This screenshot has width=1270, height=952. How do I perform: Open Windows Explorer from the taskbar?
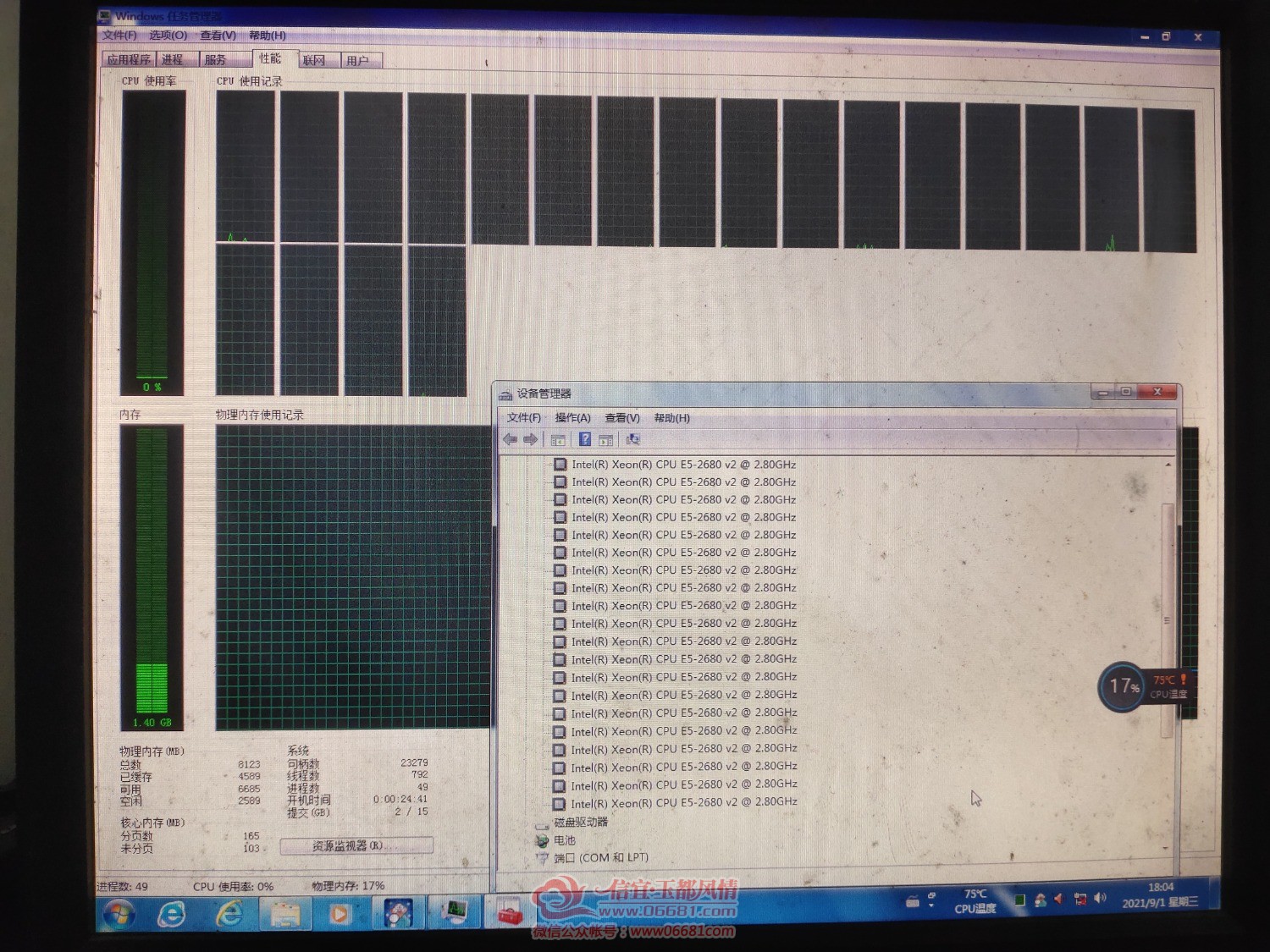pyautogui.click(x=285, y=914)
